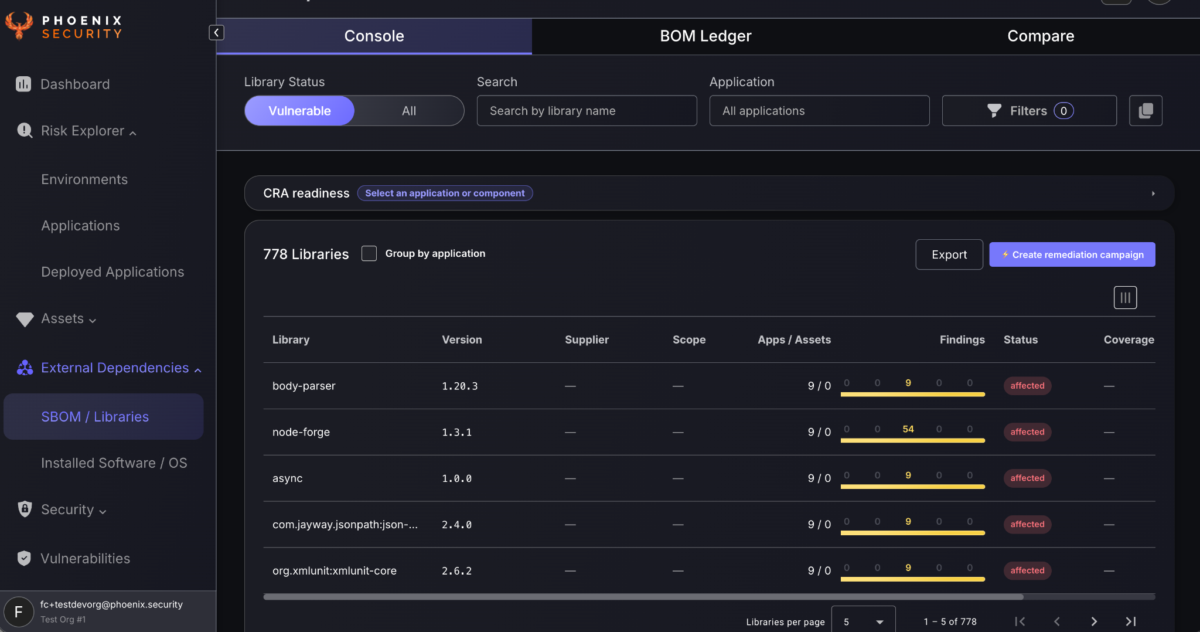
Task: Click the External Dependencies icon
Action: (24, 368)
